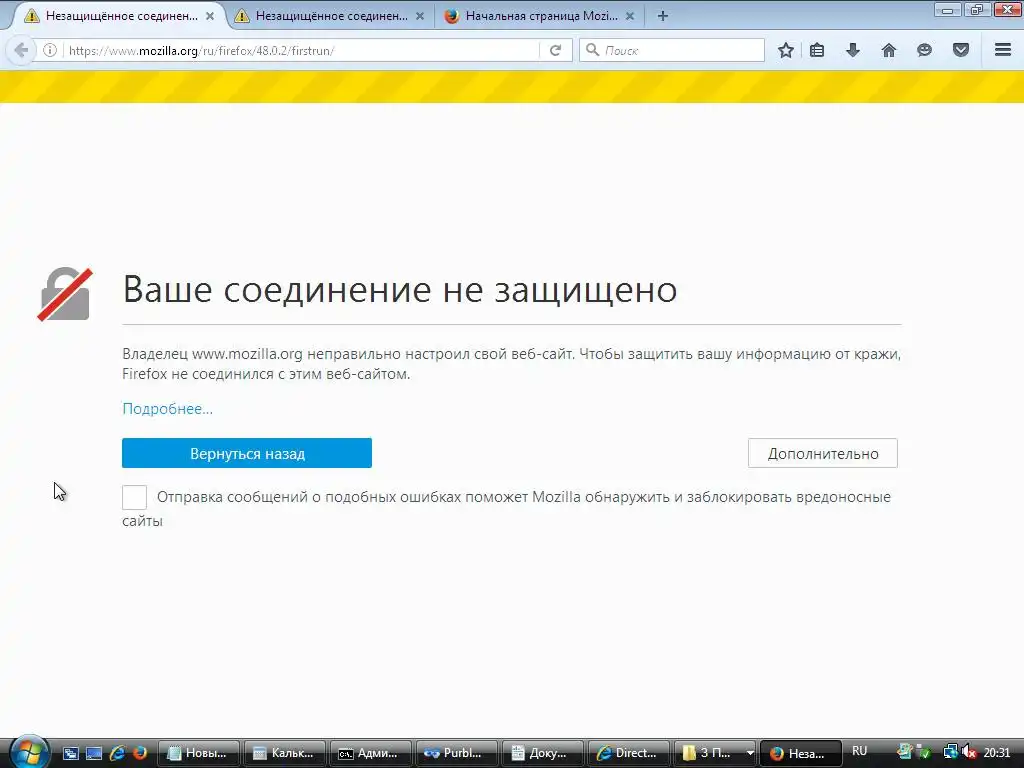
Task: Click the 'Дополнительно' button
Action: pyautogui.click(x=823, y=453)
